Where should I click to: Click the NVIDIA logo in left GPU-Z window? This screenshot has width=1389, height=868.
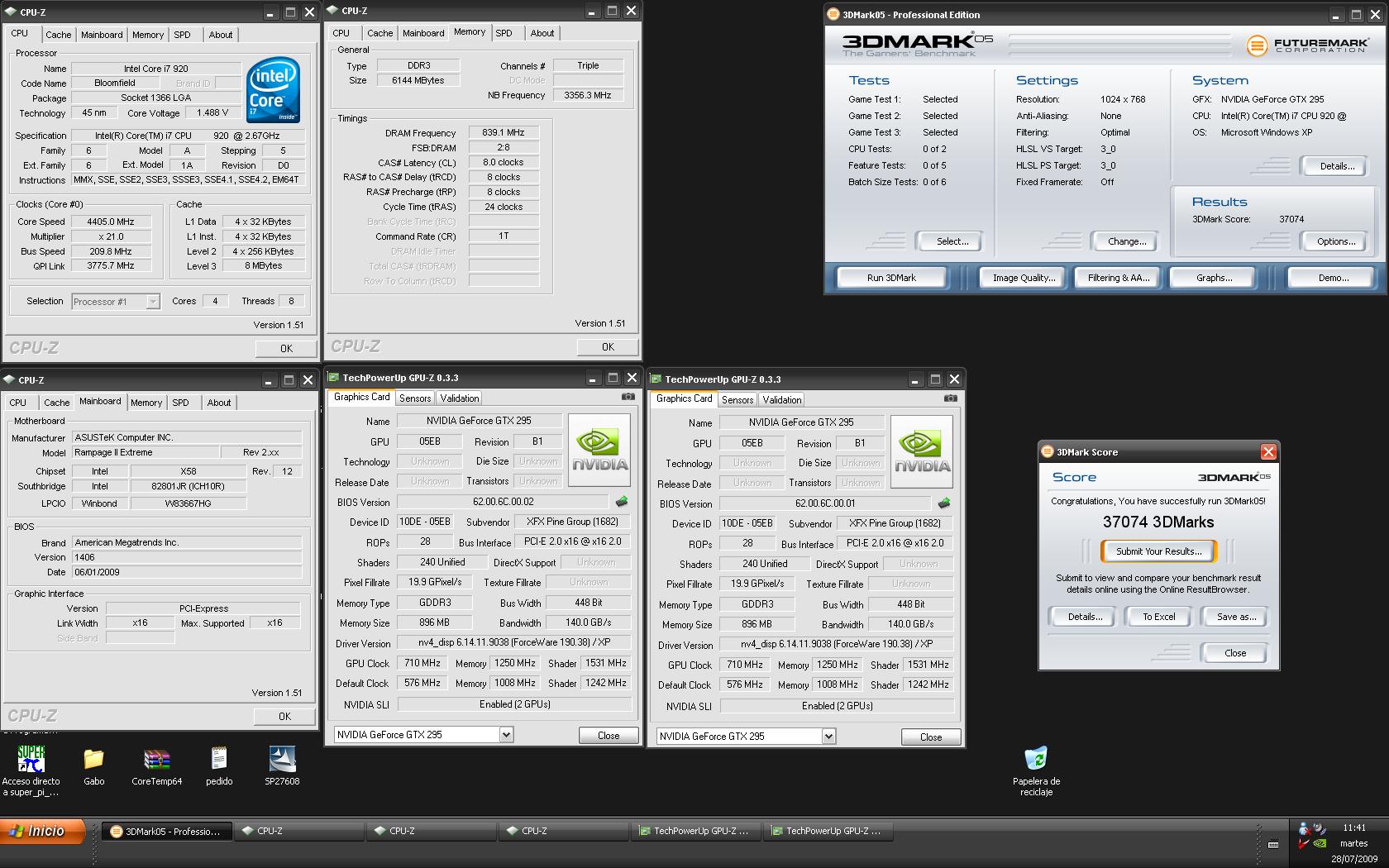(600, 450)
